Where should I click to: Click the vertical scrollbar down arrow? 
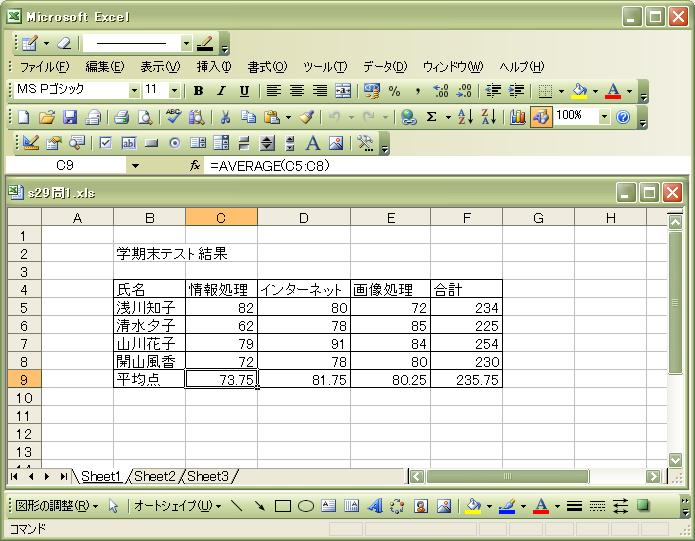click(675, 459)
